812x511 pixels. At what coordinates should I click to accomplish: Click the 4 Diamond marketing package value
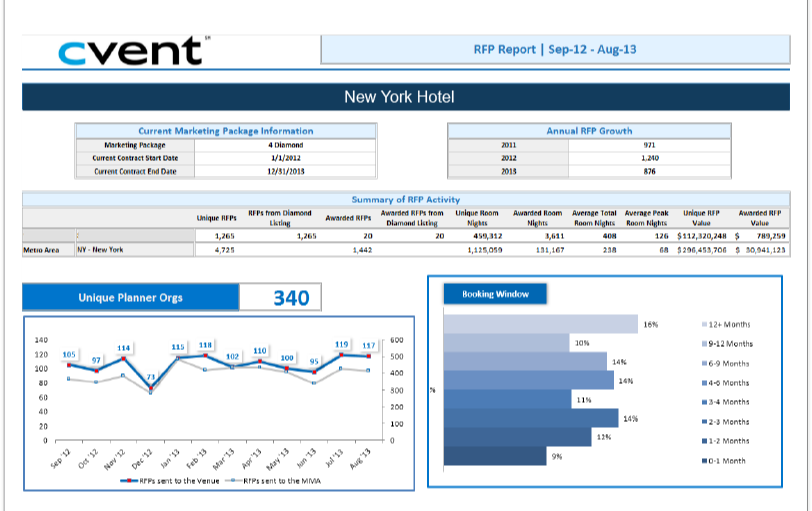coord(285,145)
